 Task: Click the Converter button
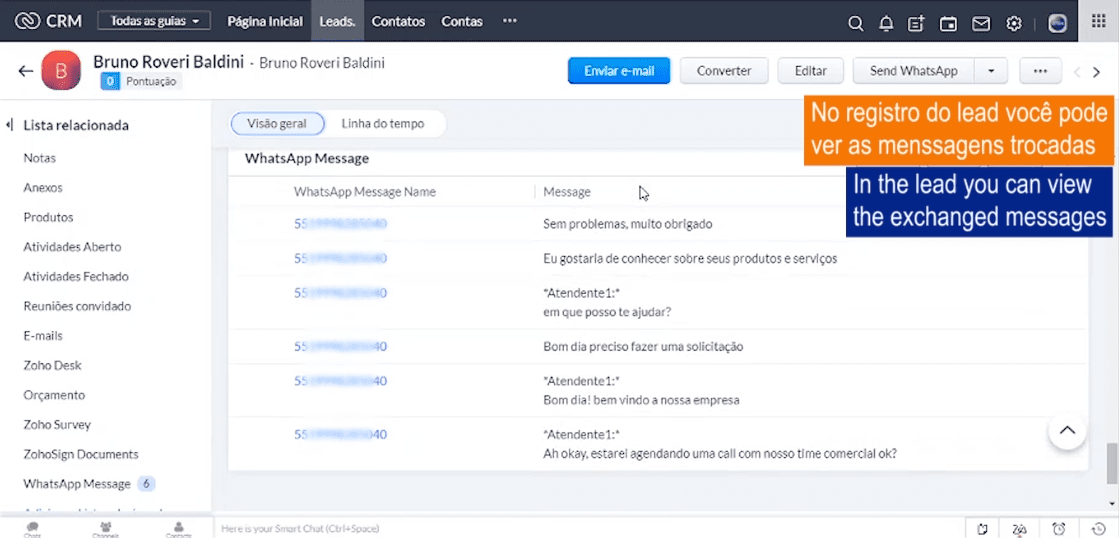click(x=724, y=71)
